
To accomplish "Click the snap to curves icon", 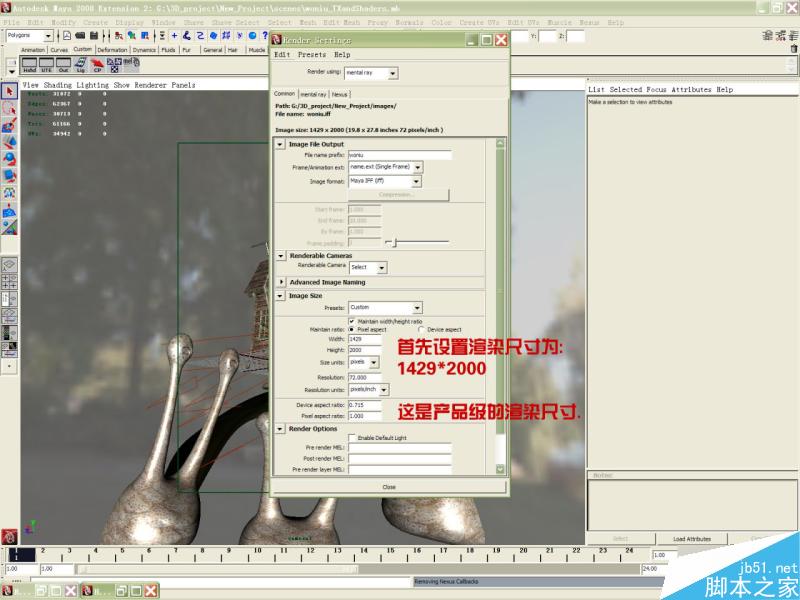I will (187, 35).
